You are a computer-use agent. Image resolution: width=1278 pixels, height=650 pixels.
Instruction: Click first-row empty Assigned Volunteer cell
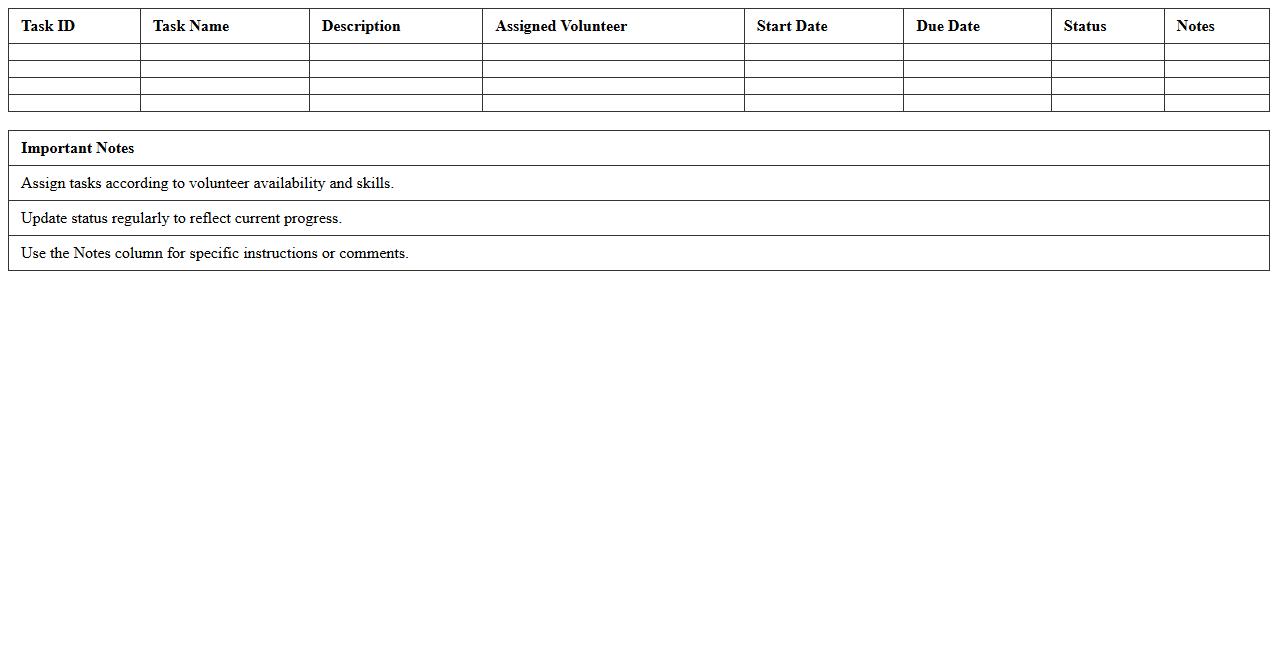(x=613, y=52)
